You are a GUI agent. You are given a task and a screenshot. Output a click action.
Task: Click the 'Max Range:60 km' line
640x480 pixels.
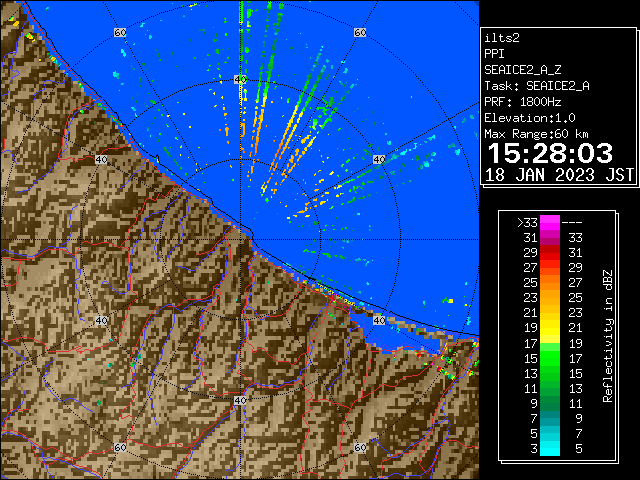pyautogui.click(x=536, y=134)
